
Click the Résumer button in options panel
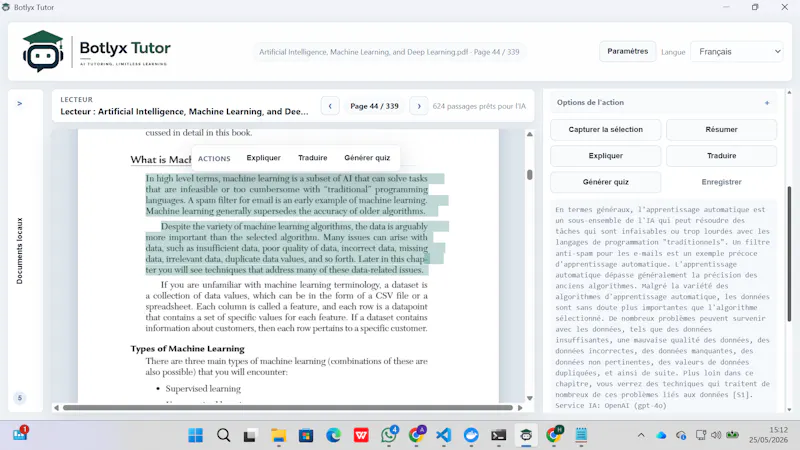coord(721,130)
